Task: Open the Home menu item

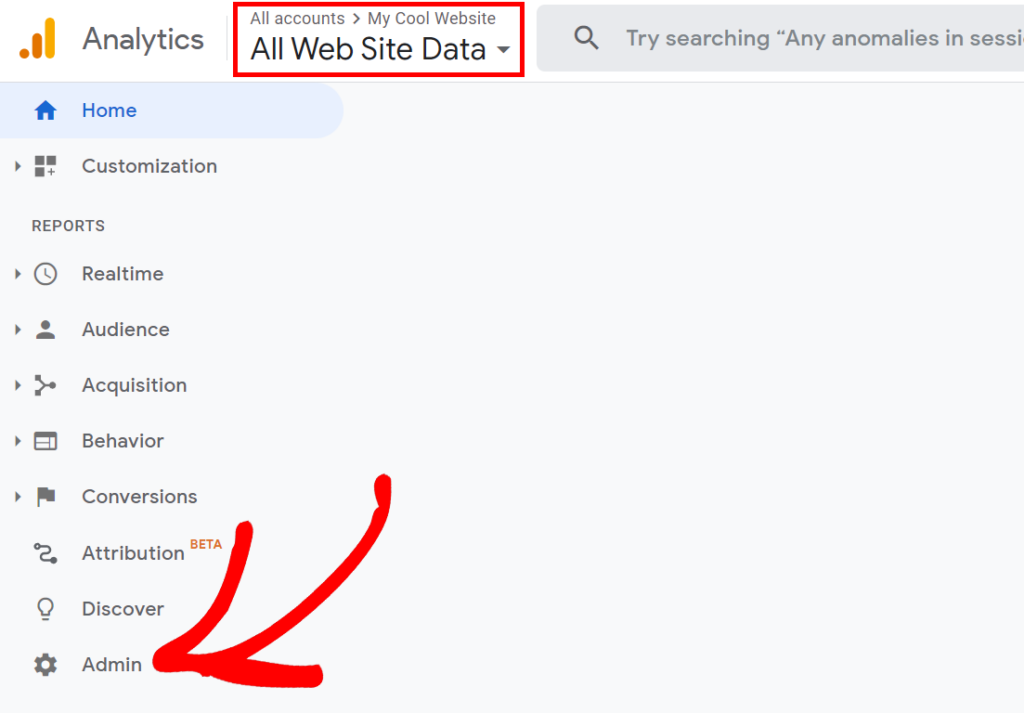Action: click(109, 110)
